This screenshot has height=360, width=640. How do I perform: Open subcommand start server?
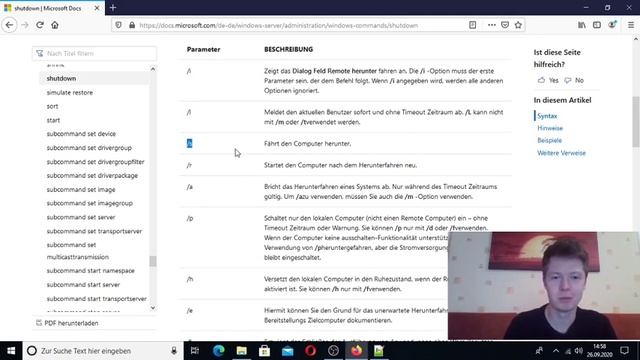coord(83,284)
